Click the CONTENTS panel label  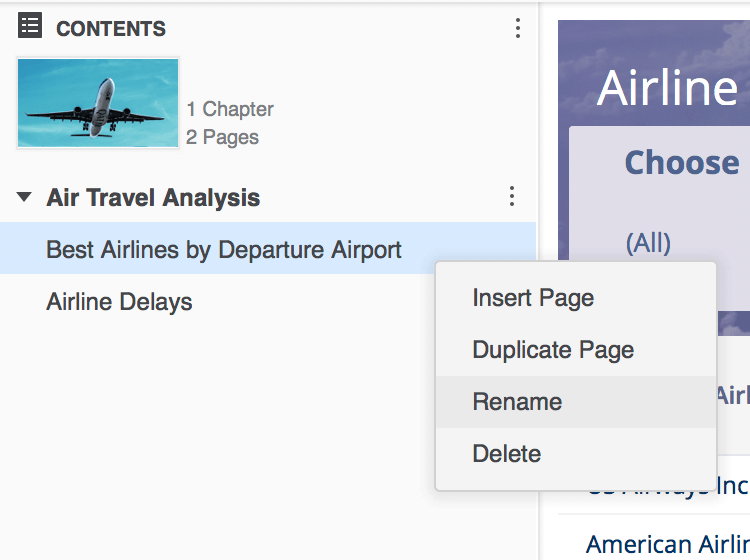click(x=111, y=29)
